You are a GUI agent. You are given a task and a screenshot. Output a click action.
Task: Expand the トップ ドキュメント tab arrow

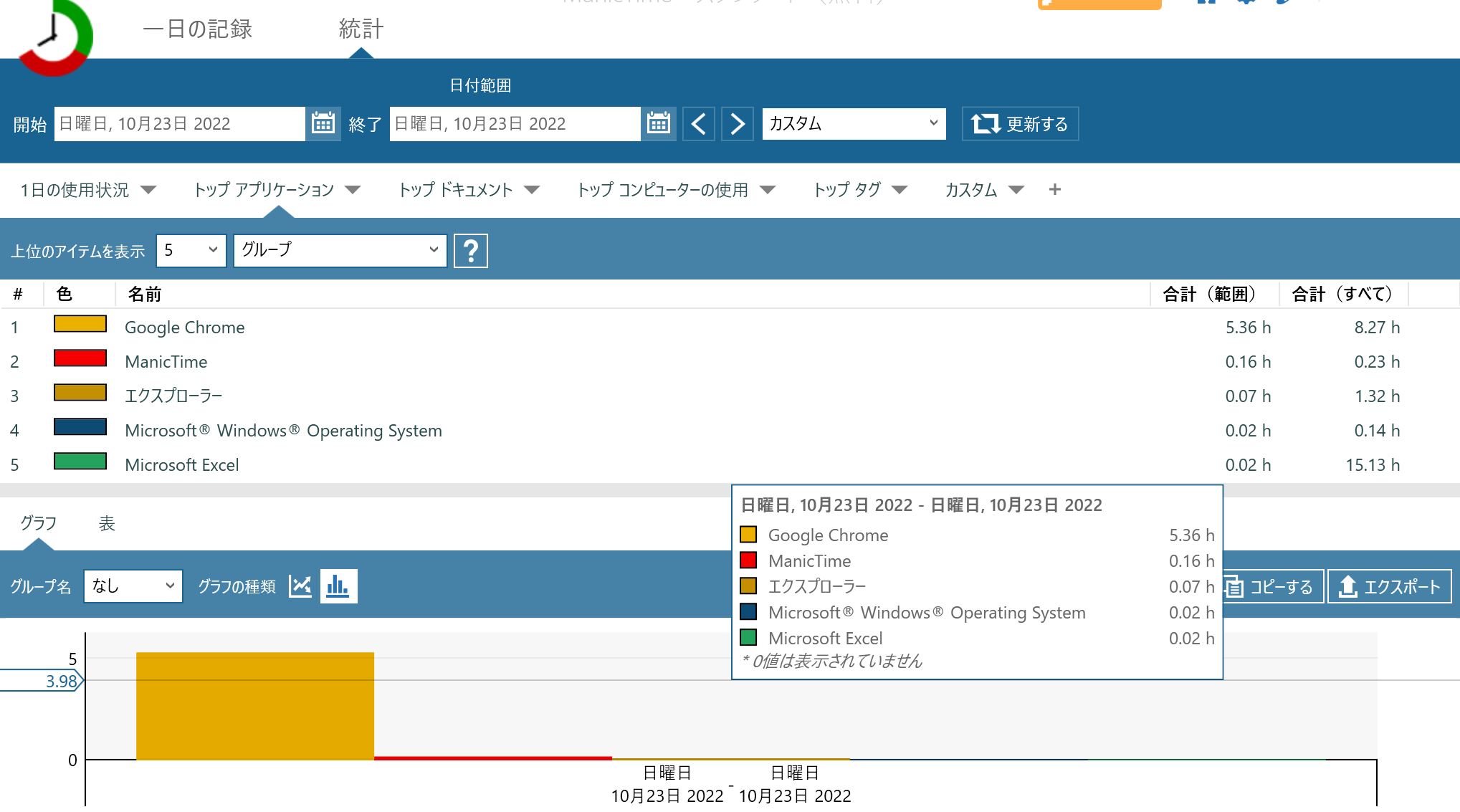coord(532,190)
